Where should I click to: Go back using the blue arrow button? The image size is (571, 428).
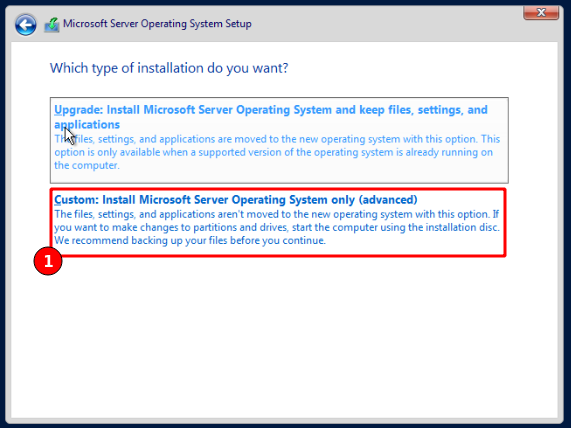click(x=25, y=25)
